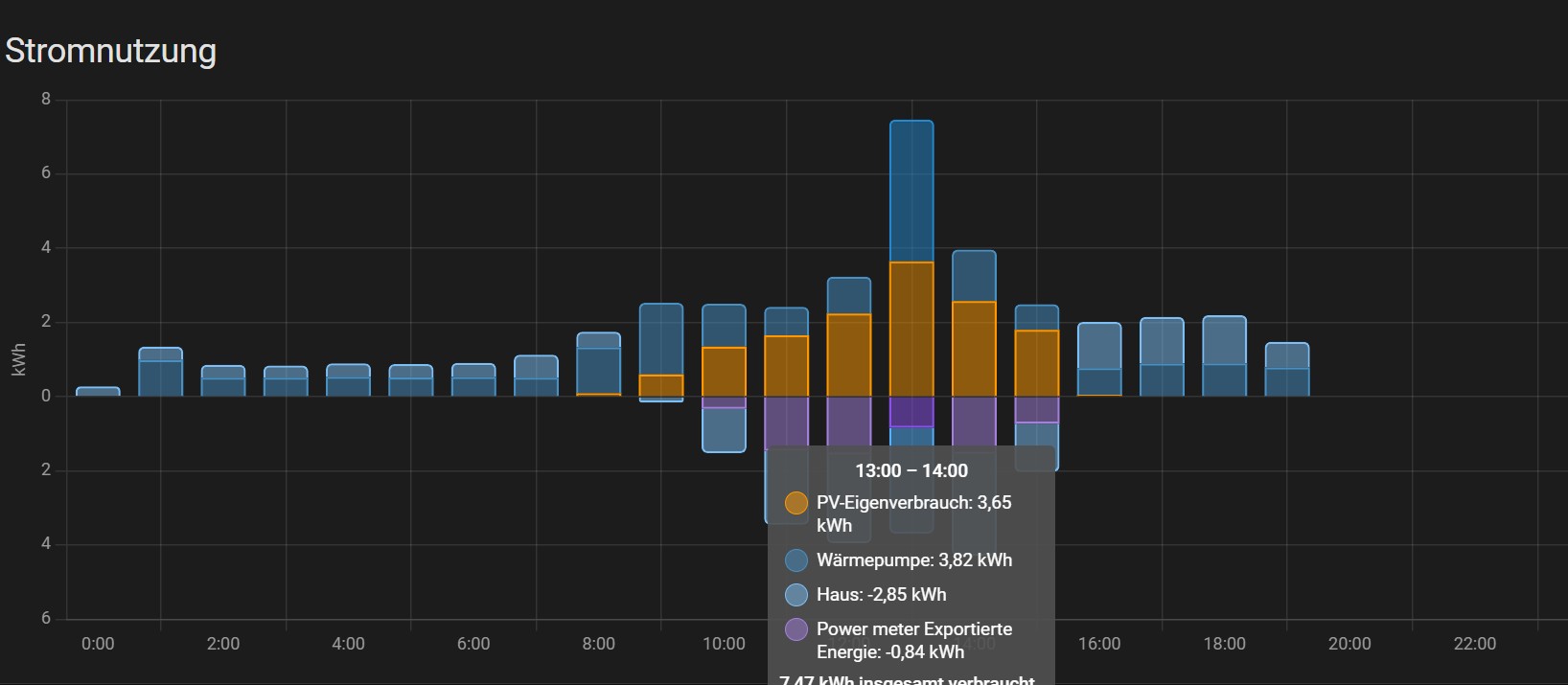Click the purple export segment below 12:00
Screen dimensions: 1568x685
point(849,420)
